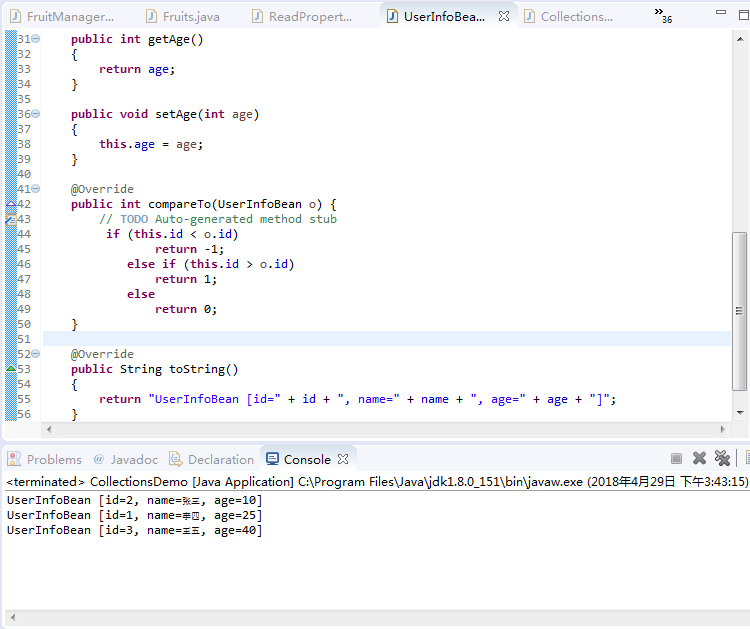
Task: Collapse the compareTo method at line 41
Action: coord(36,189)
